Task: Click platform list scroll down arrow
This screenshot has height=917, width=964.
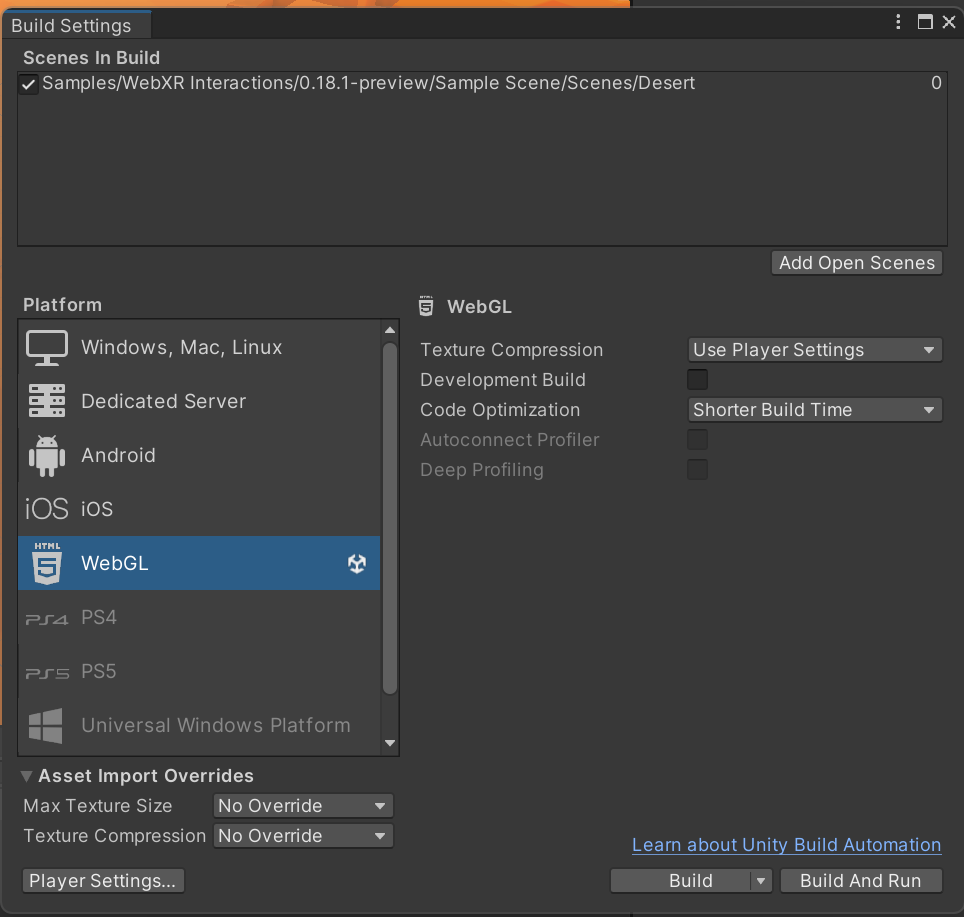Action: pos(390,743)
